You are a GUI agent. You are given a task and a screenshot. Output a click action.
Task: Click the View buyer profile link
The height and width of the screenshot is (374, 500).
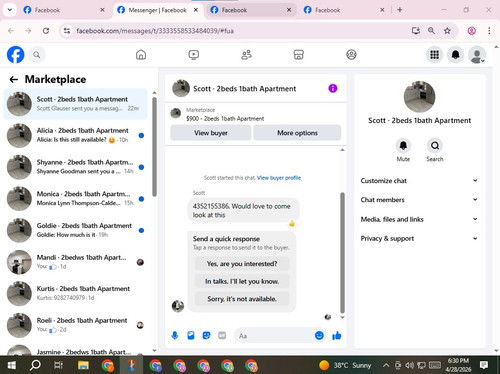[x=279, y=178]
